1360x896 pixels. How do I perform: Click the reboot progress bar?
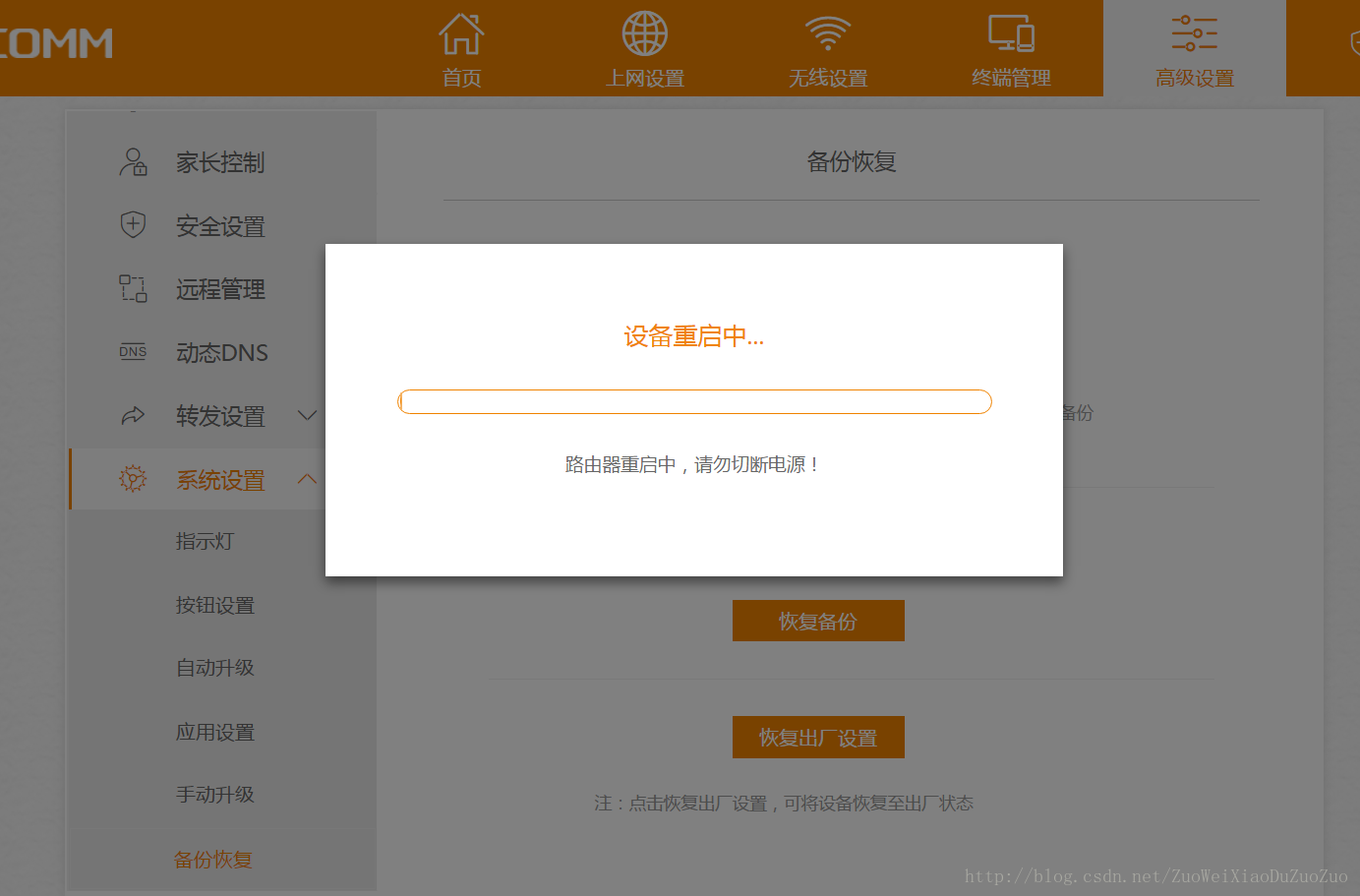coord(694,401)
